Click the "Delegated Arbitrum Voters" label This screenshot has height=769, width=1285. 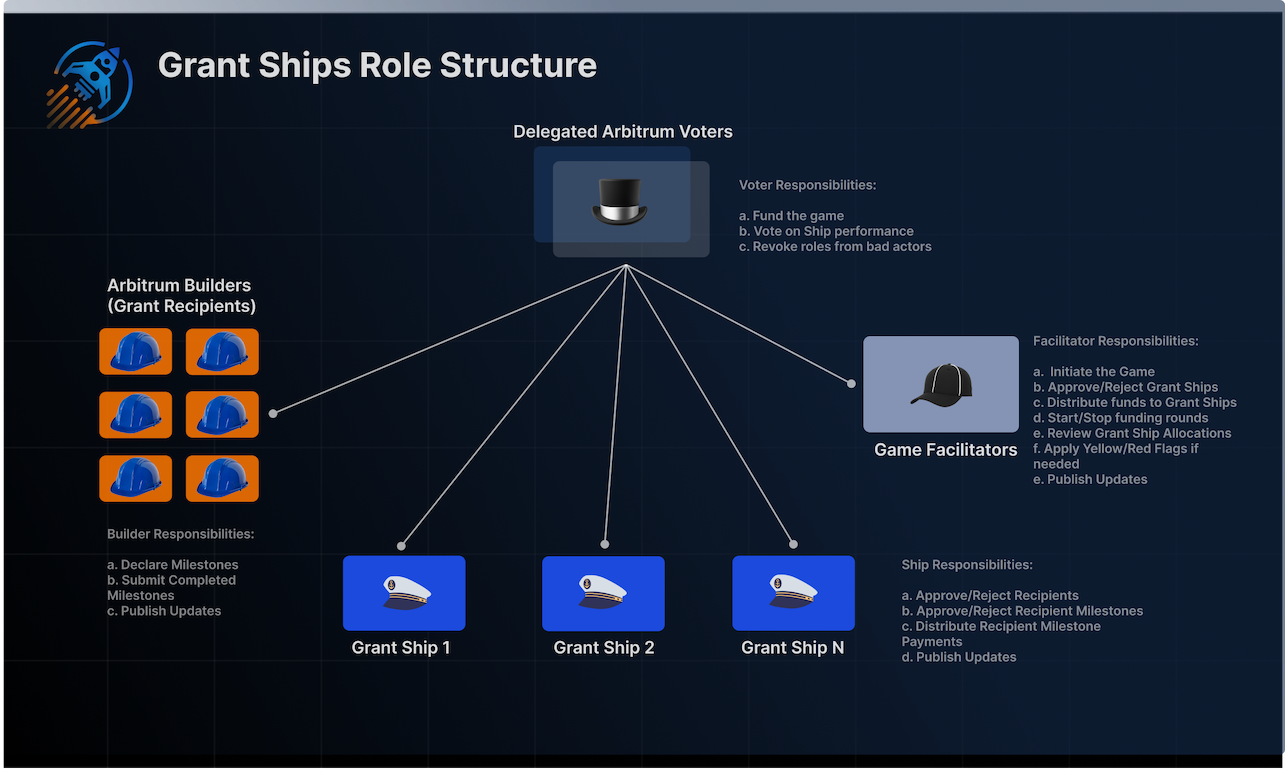623,132
